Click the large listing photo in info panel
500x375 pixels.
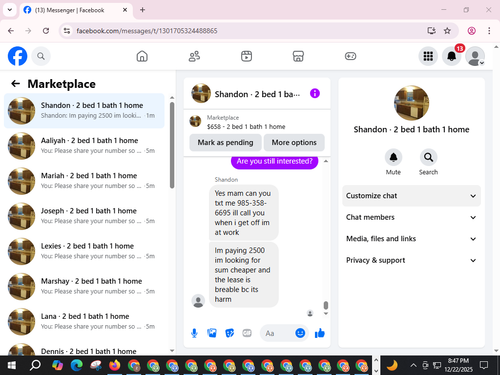point(411,103)
